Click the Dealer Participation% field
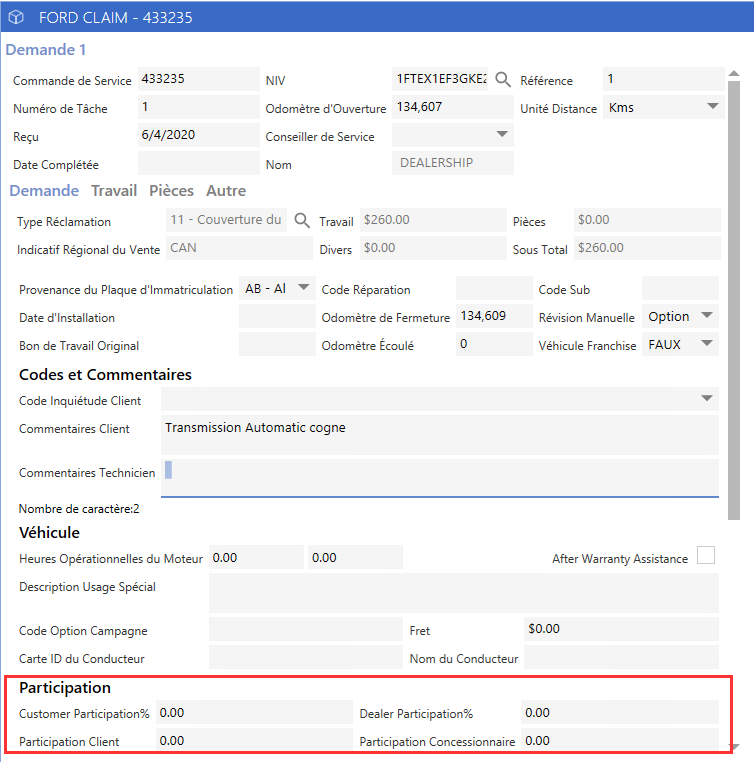Screen dimensions: 754x762 [619, 712]
